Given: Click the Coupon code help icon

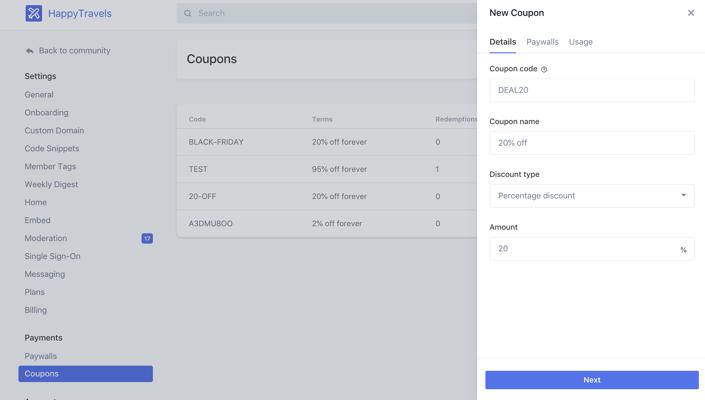Looking at the screenshot, I should [544, 70].
